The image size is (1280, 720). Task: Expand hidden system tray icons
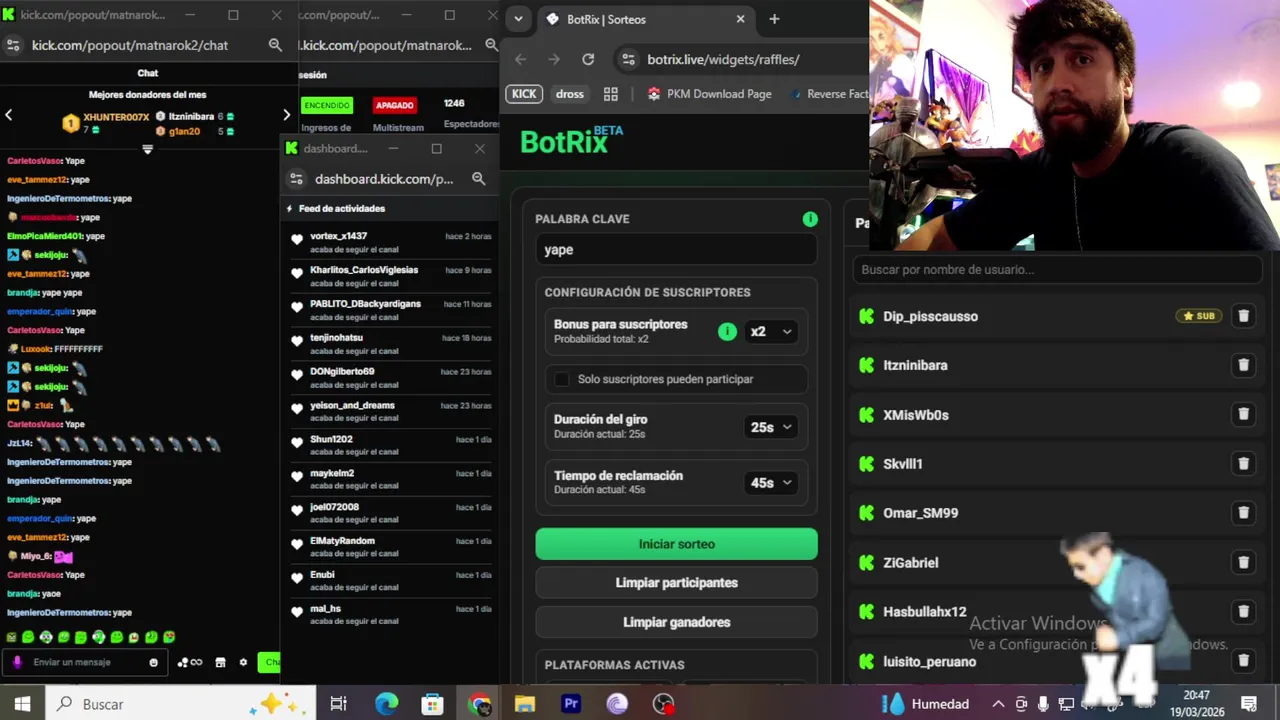coord(998,704)
